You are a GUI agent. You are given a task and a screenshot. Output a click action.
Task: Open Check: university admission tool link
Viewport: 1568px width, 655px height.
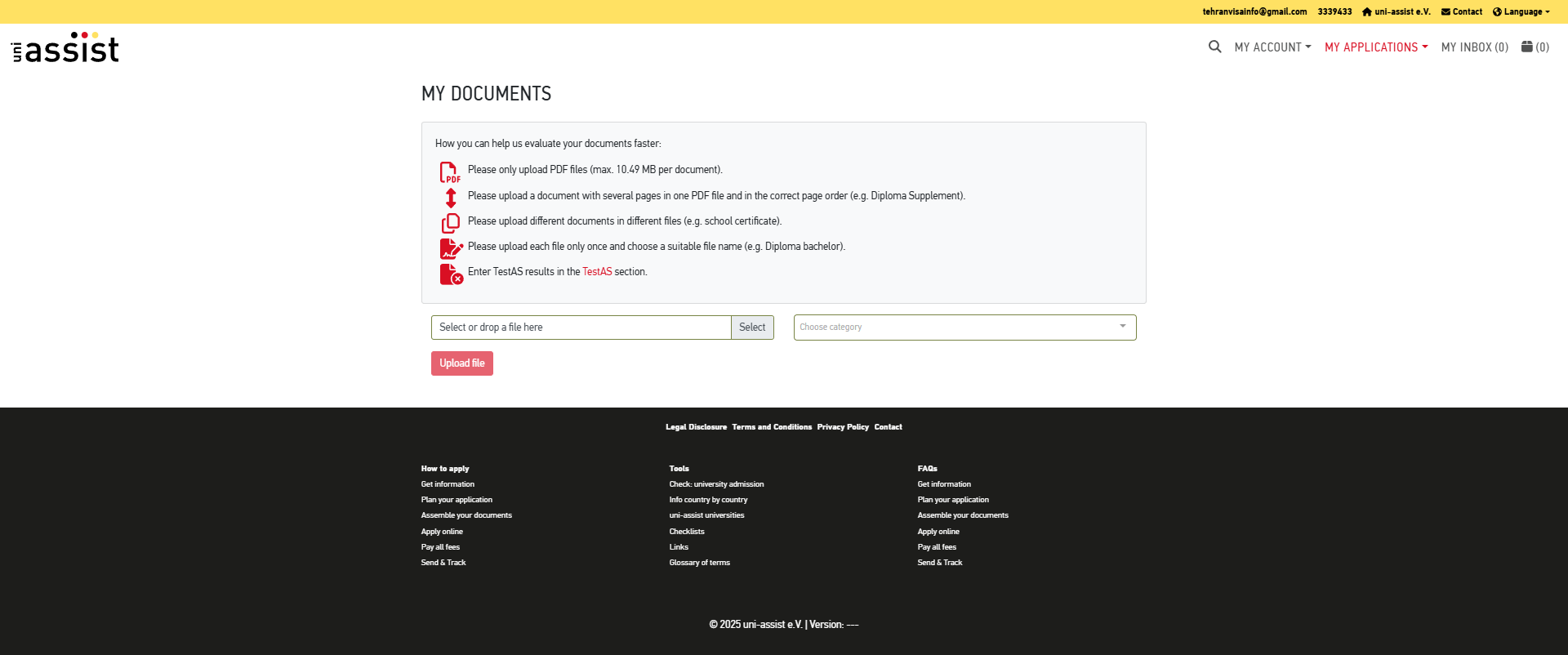(x=716, y=484)
